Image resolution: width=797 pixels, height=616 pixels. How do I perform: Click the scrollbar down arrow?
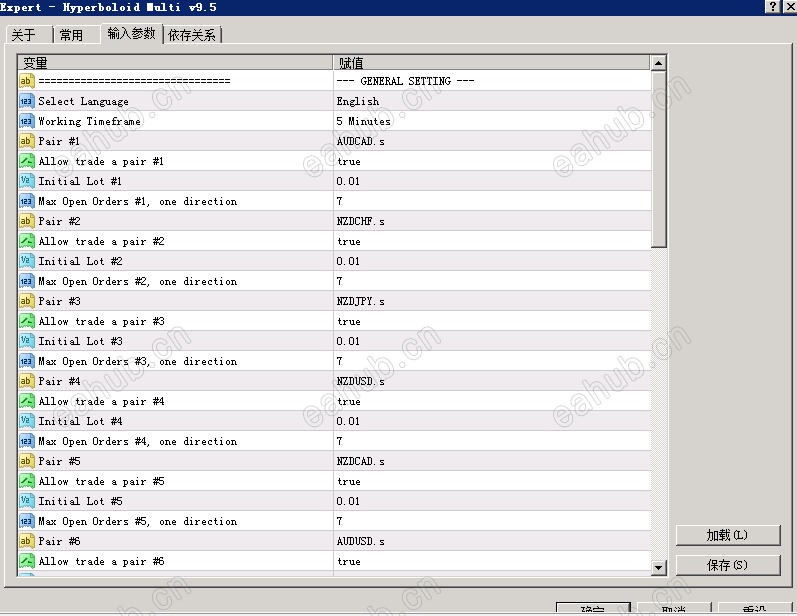(658, 568)
